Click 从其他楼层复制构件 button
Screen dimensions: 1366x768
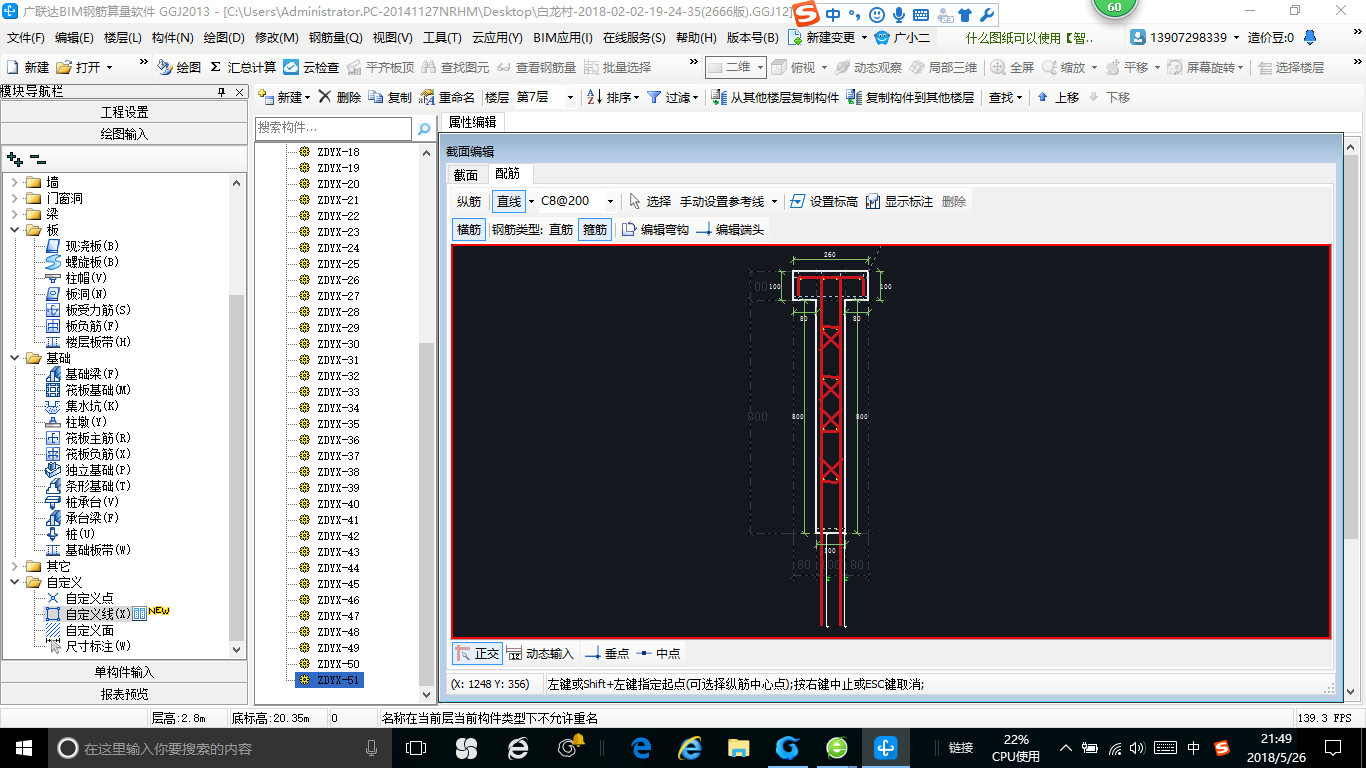click(776, 97)
